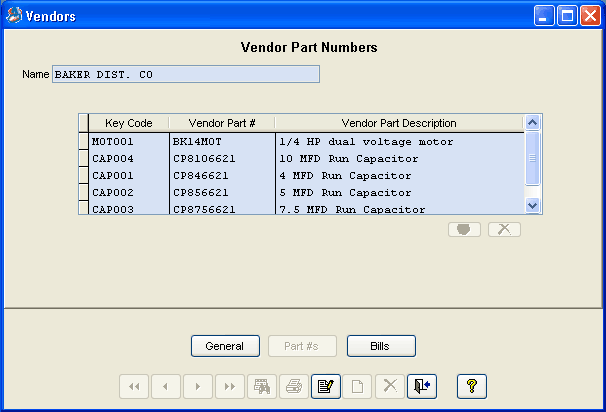Open the Bills section
606x412 pixels.
coord(381,346)
